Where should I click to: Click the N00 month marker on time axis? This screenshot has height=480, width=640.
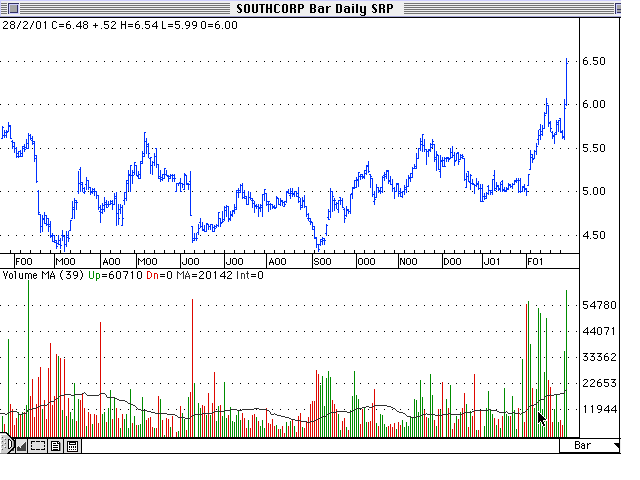point(408,262)
